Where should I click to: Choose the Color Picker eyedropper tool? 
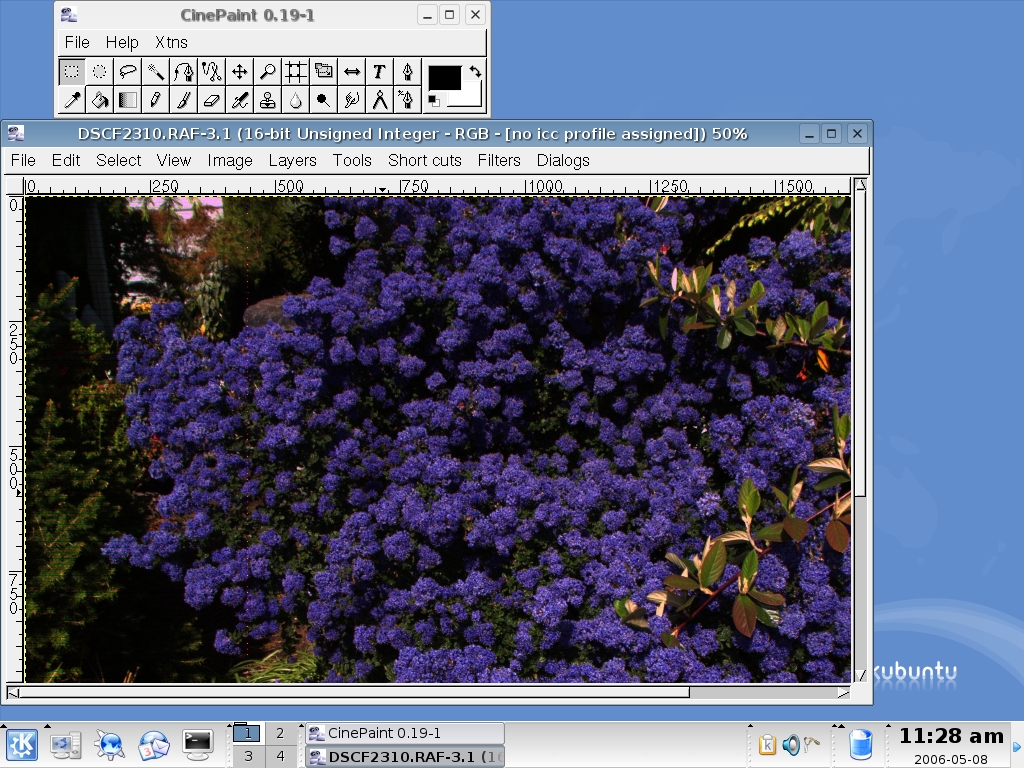(x=71, y=99)
